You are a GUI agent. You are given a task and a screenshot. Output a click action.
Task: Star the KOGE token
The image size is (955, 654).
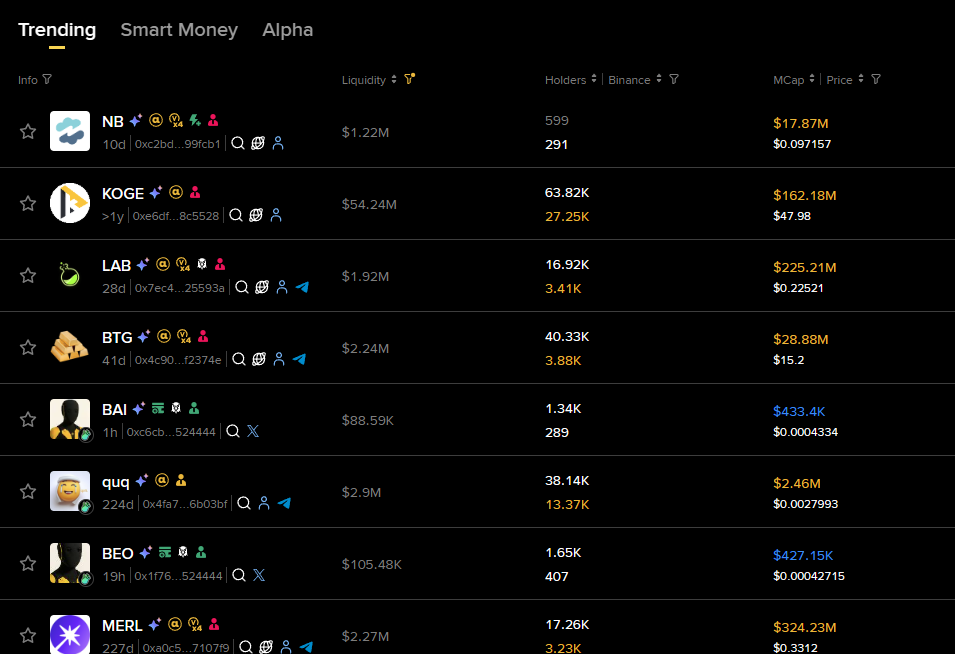pyautogui.click(x=27, y=203)
